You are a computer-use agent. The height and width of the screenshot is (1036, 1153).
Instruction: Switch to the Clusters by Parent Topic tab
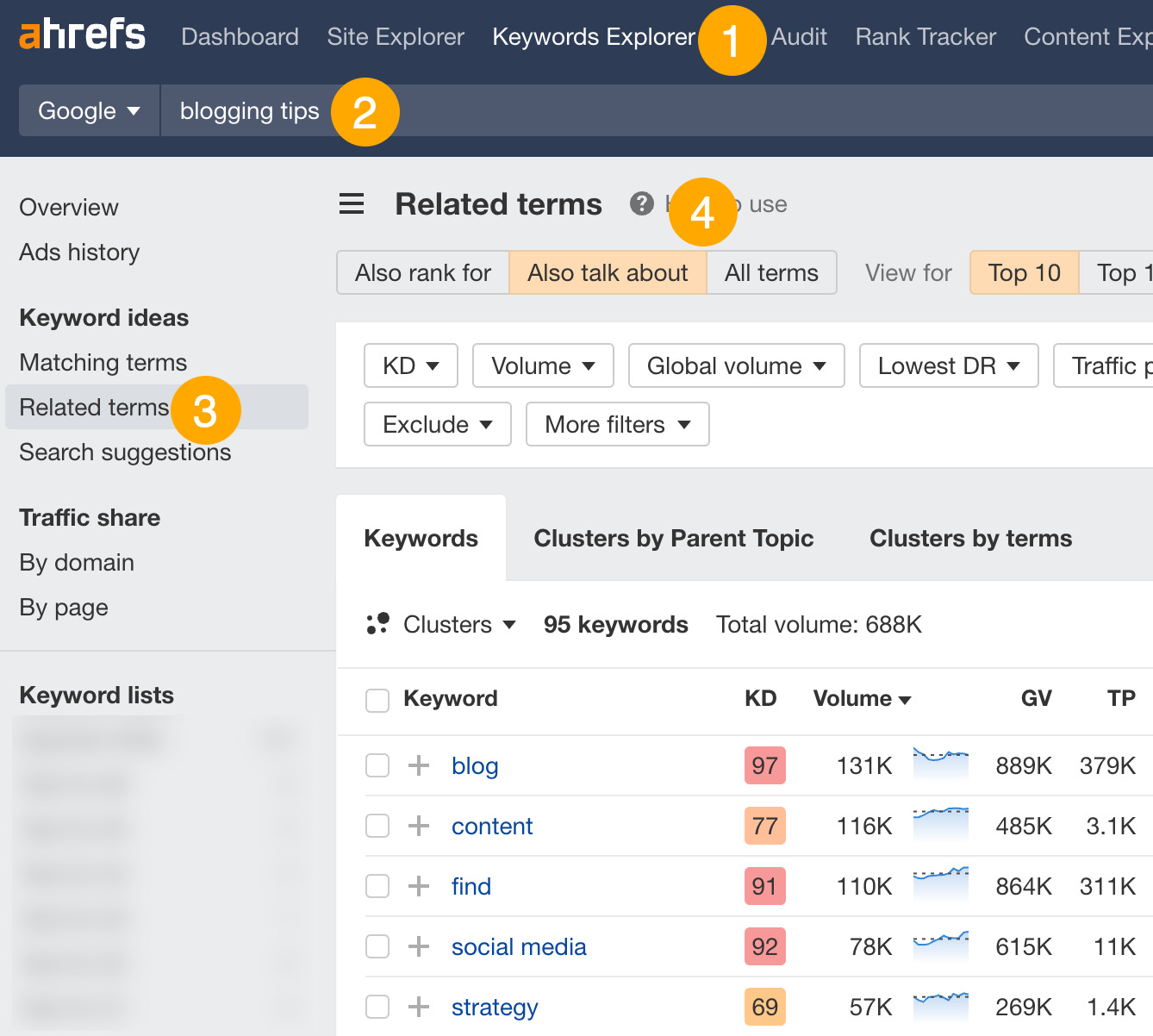tap(674, 538)
